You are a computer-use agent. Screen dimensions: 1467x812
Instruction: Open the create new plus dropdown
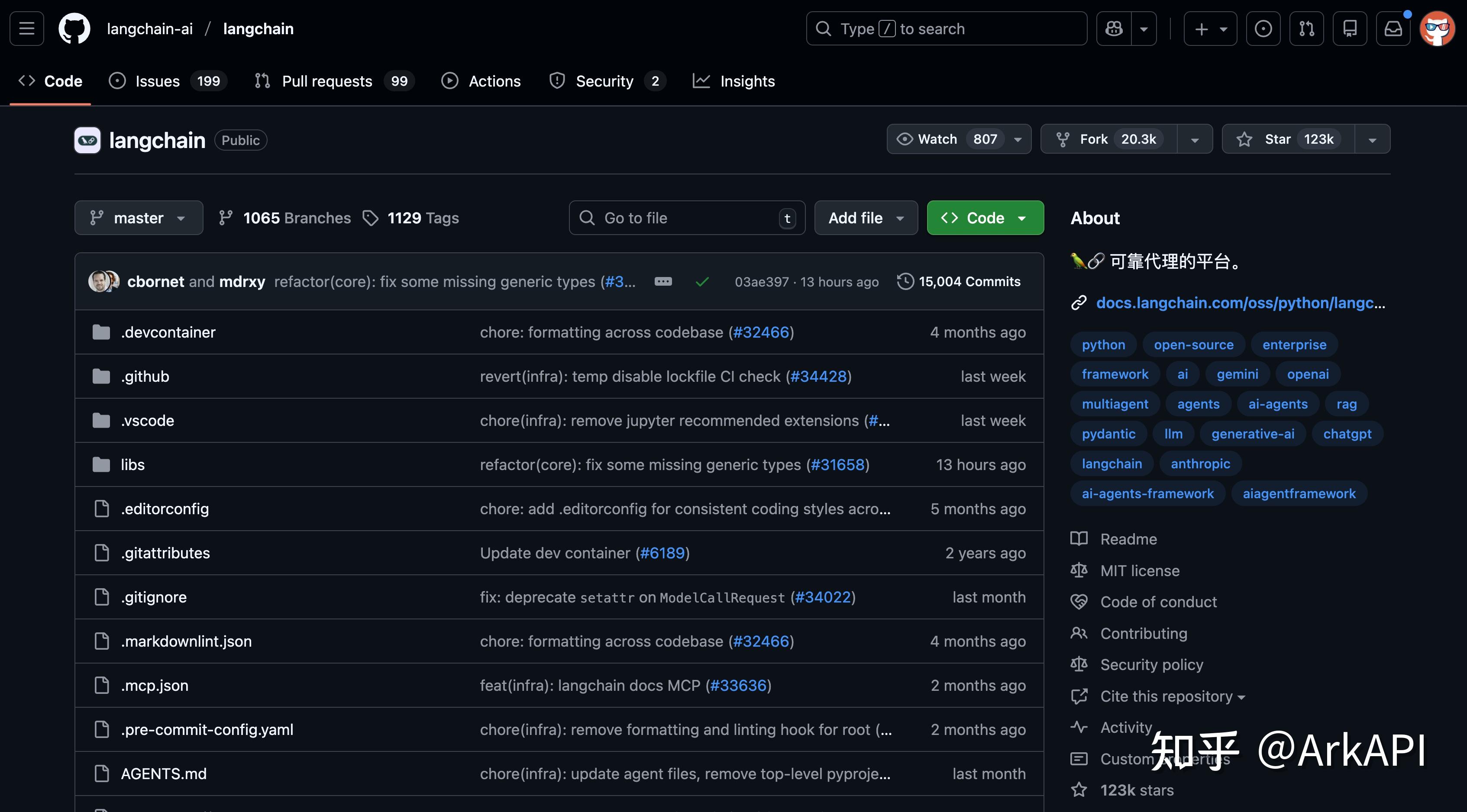point(1210,29)
